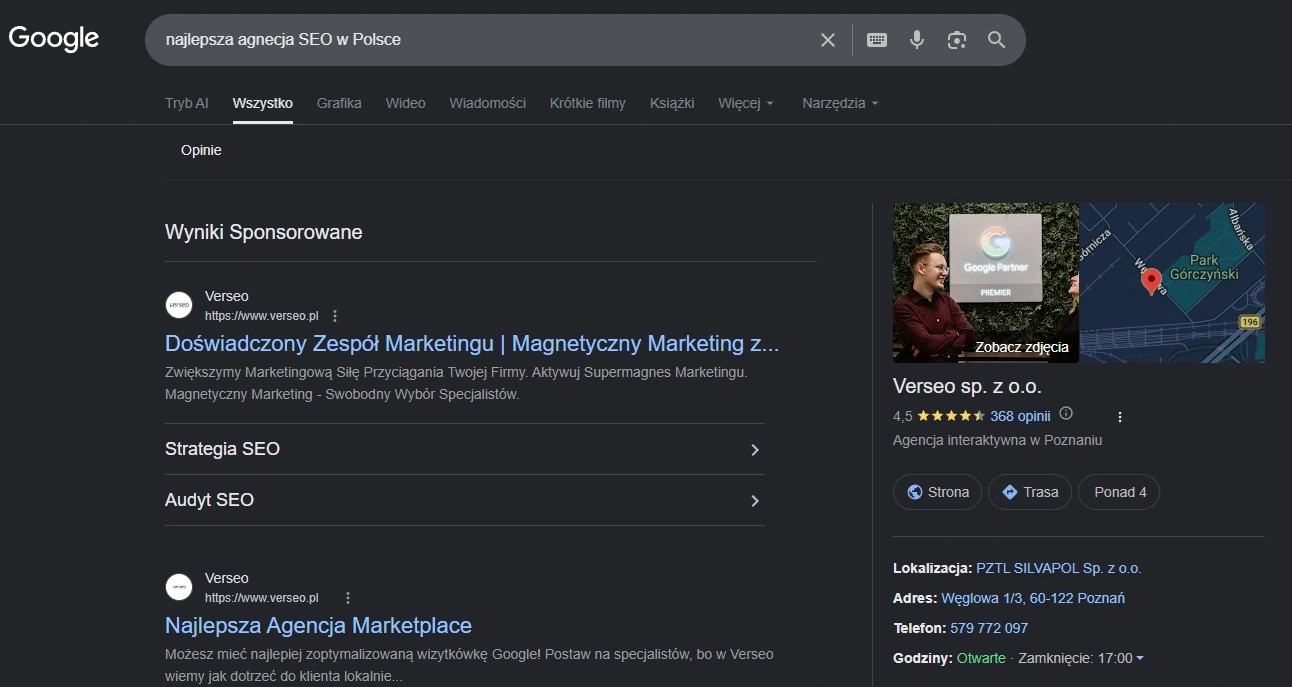Click the Ponad 4 button
Image resolution: width=1292 pixels, height=687 pixels.
click(1120, 492)
